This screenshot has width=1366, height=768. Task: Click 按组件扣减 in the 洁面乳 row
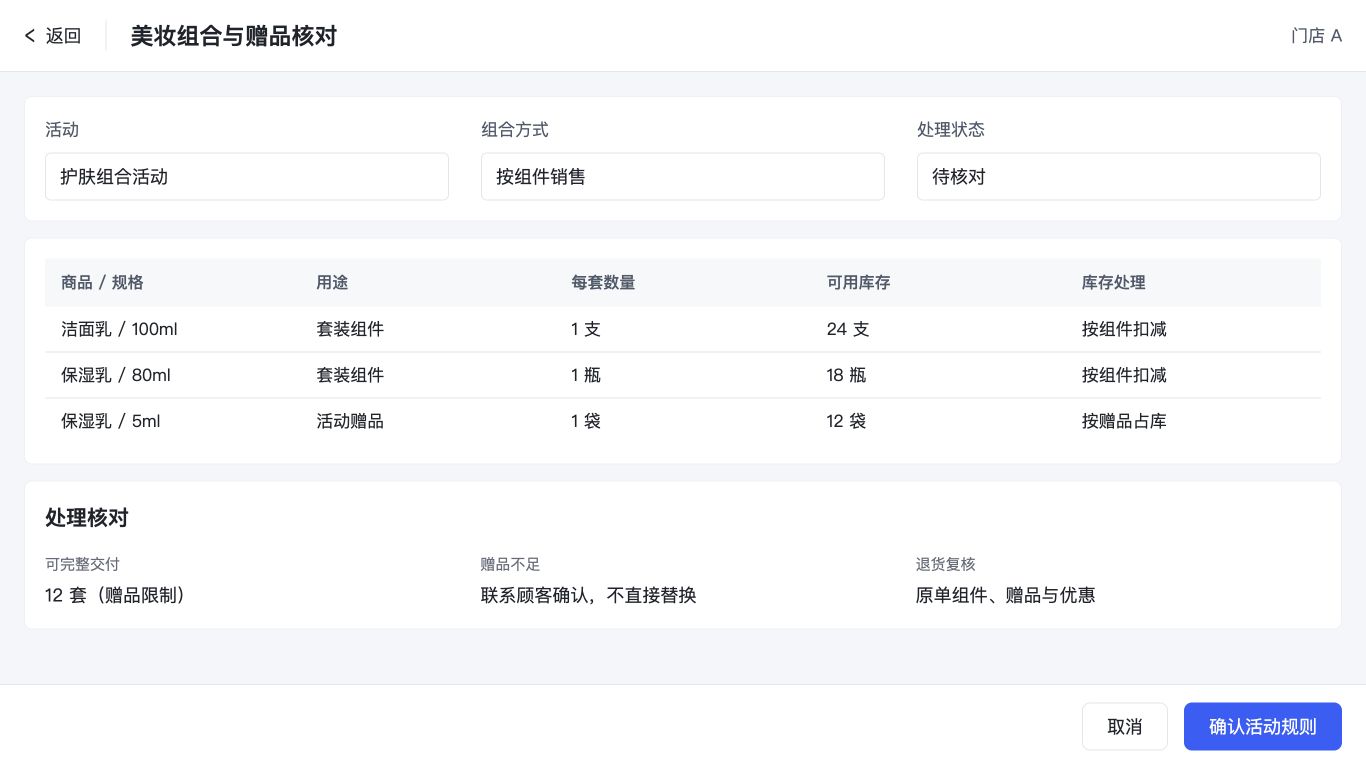[1124, 329]
